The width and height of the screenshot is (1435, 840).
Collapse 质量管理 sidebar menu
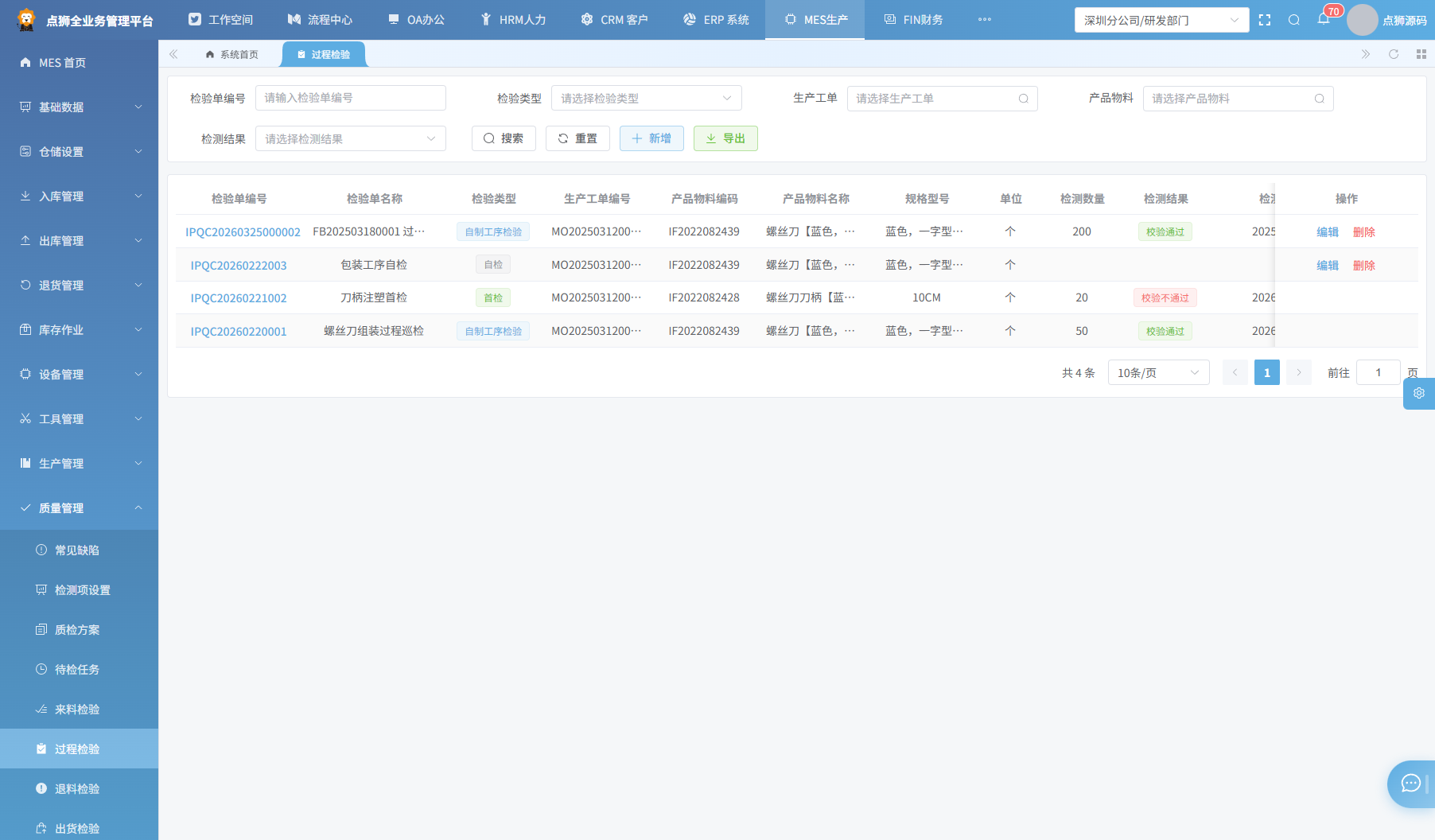coord(79,507)
